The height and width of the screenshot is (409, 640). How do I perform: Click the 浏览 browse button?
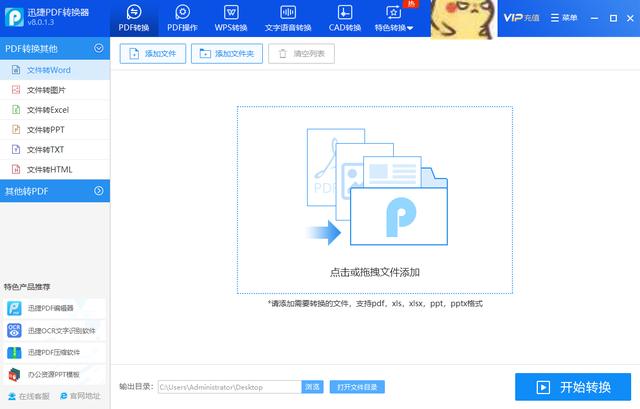[312, 387]
